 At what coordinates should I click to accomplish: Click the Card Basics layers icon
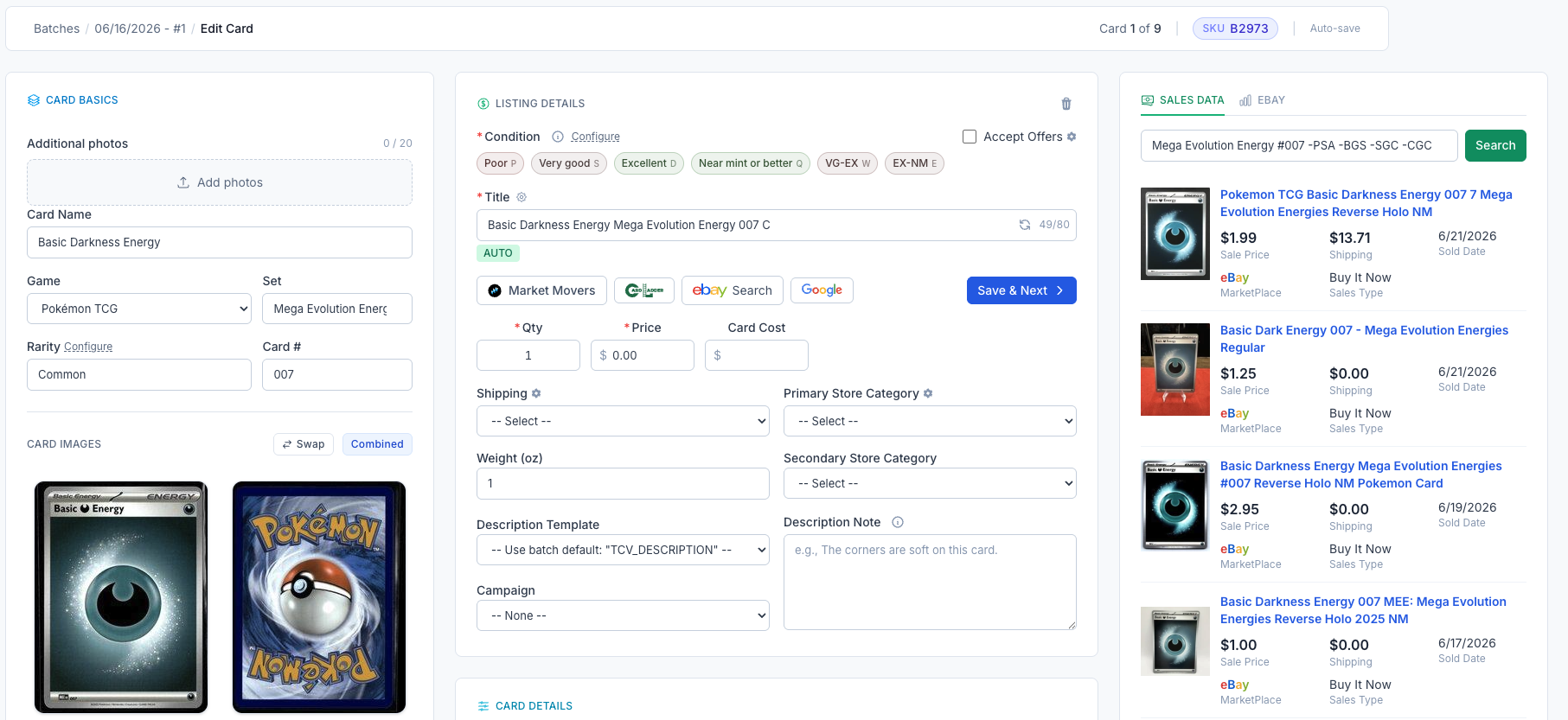click(34, 100)
